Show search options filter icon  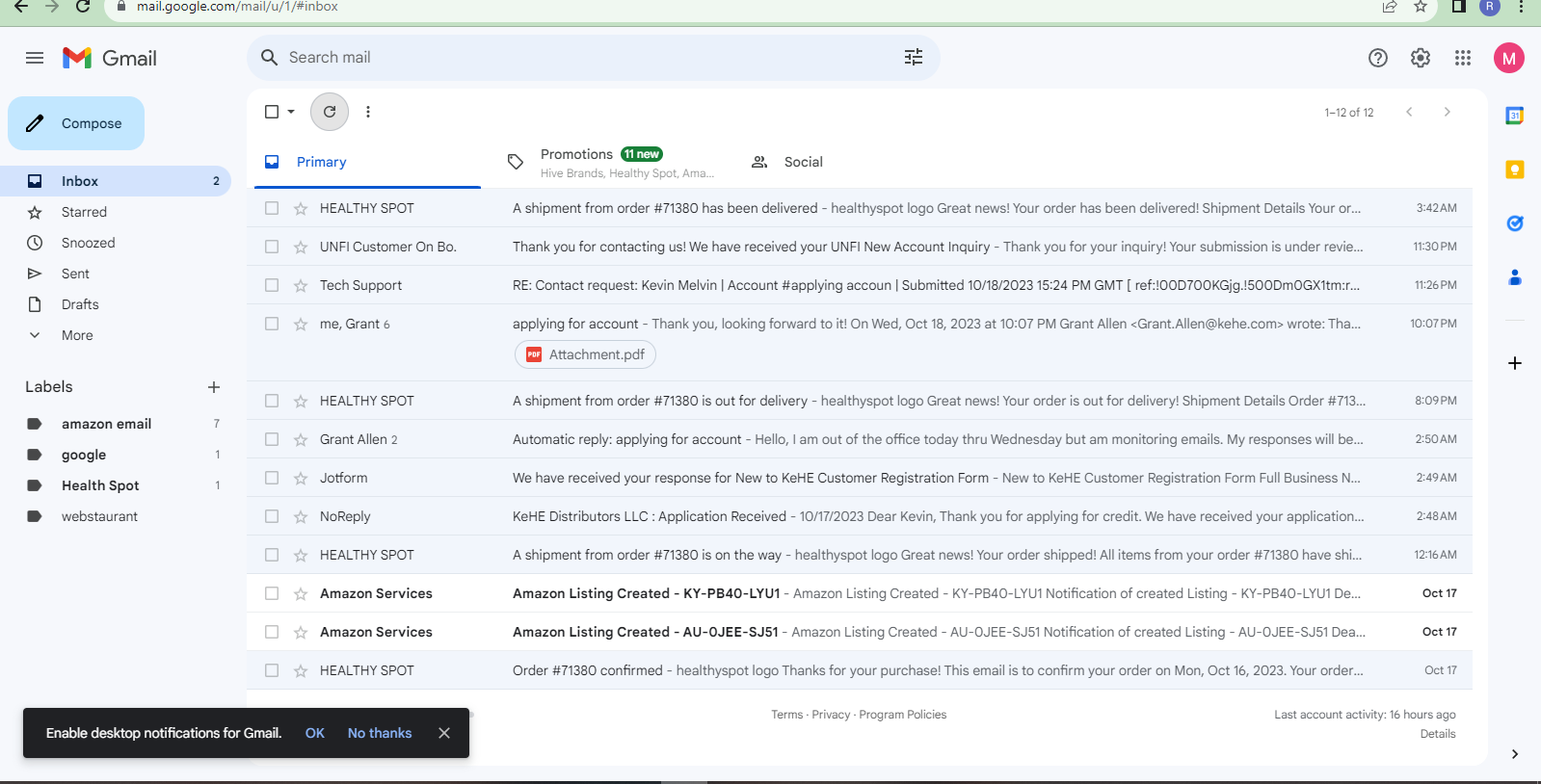pos(914,58)
